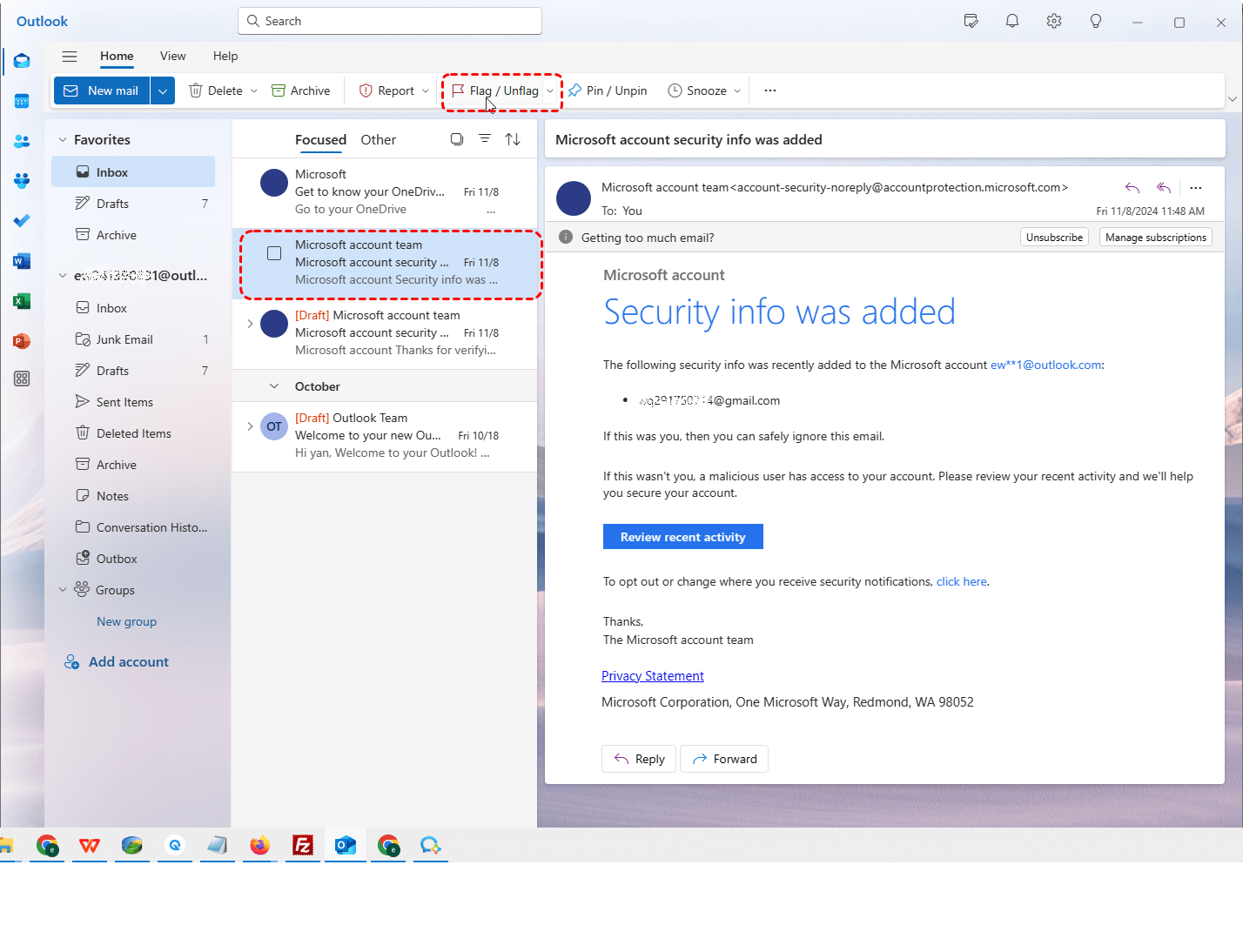Viewport: 1243px width, 952px height.
Task: Open the More apps grid icon
Action: pos(22,379)
